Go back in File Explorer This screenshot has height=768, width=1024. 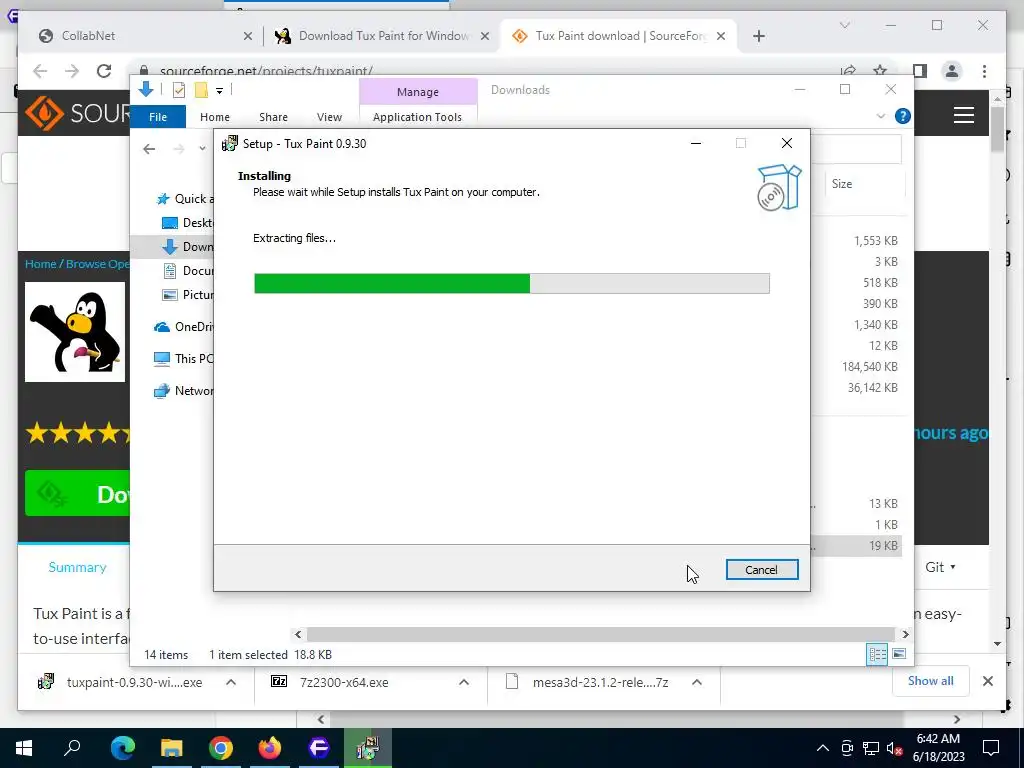tap(149, 149)
